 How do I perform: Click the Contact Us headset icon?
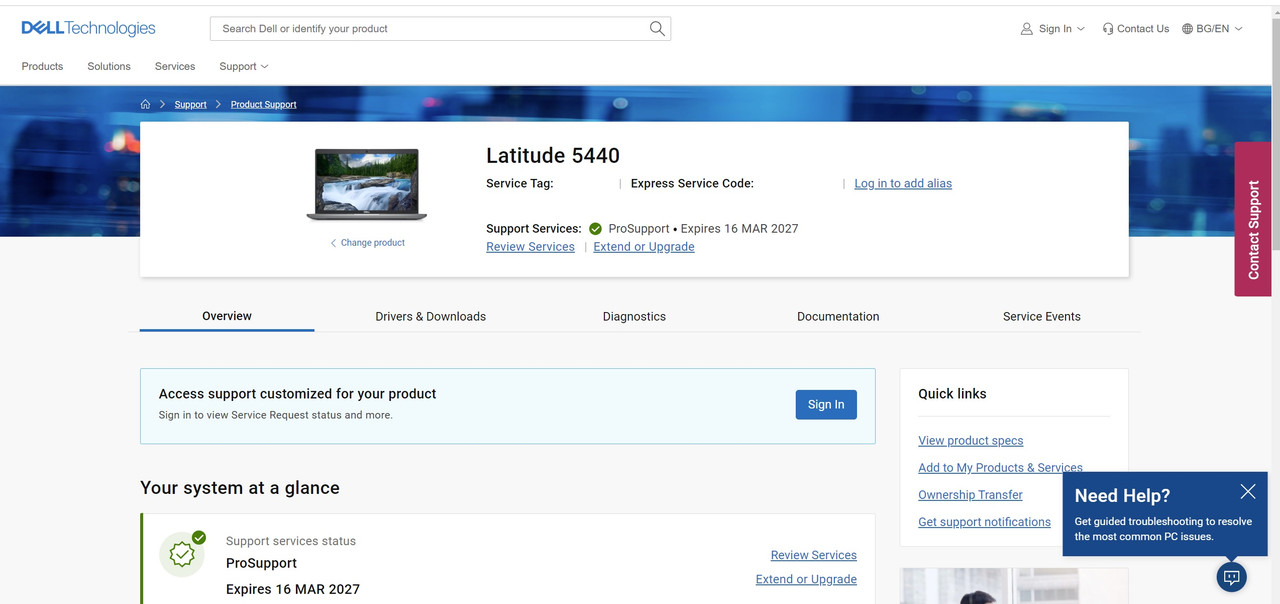click(1108, 29)
